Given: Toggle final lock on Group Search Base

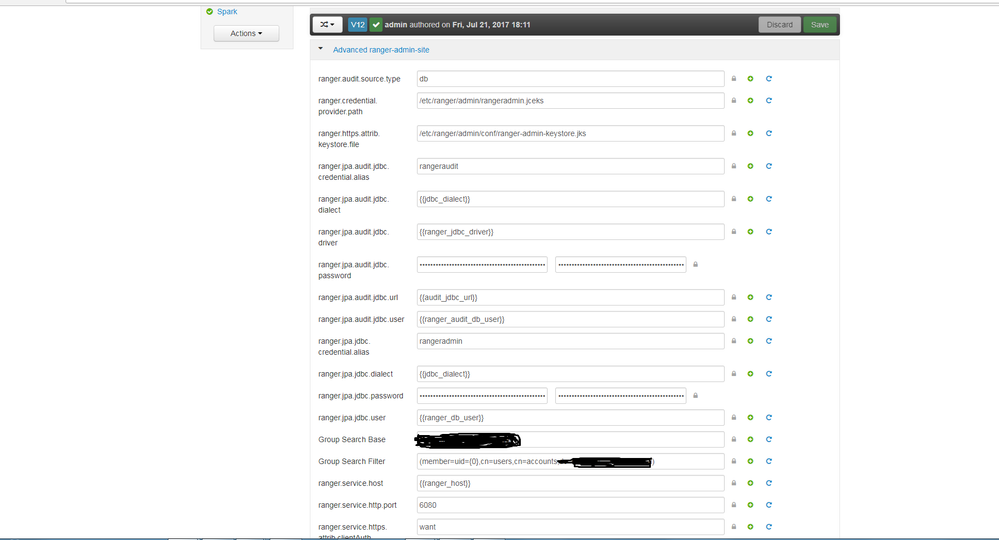Looking at the screenshot, I should point(734,439).
